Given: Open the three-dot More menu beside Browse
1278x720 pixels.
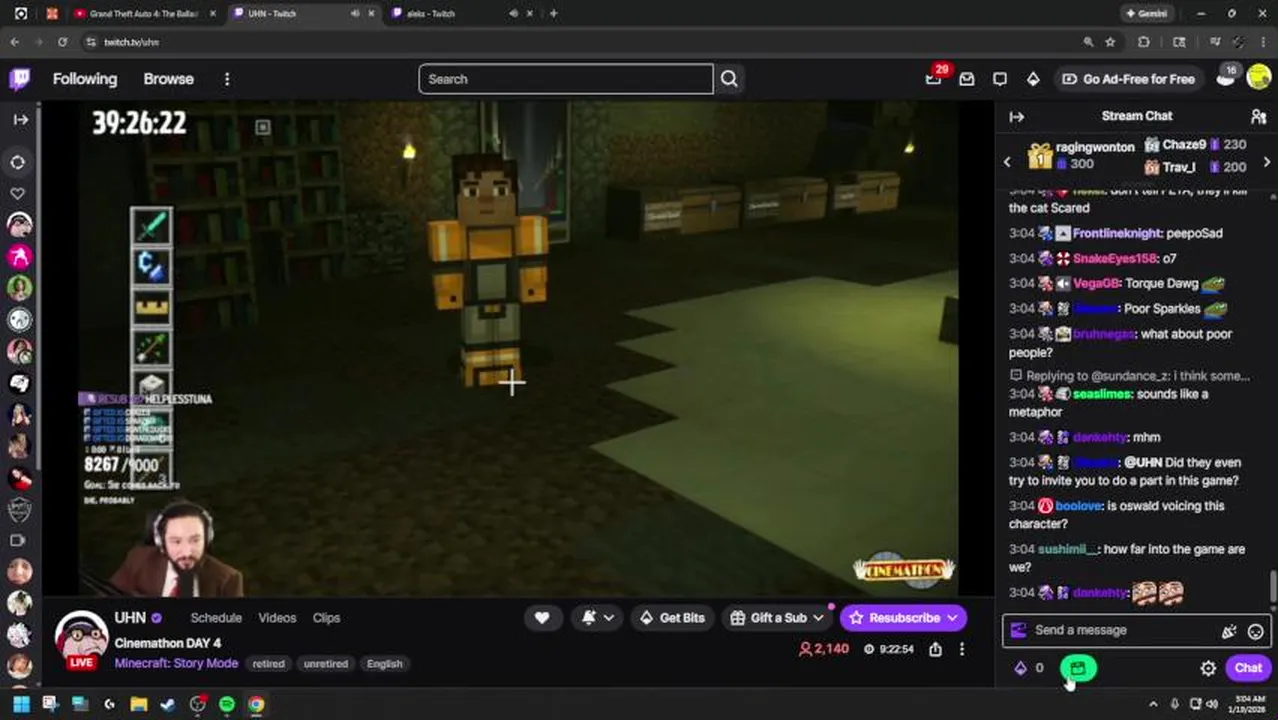Looking at the screenshot, I should (x=227, y=79).
